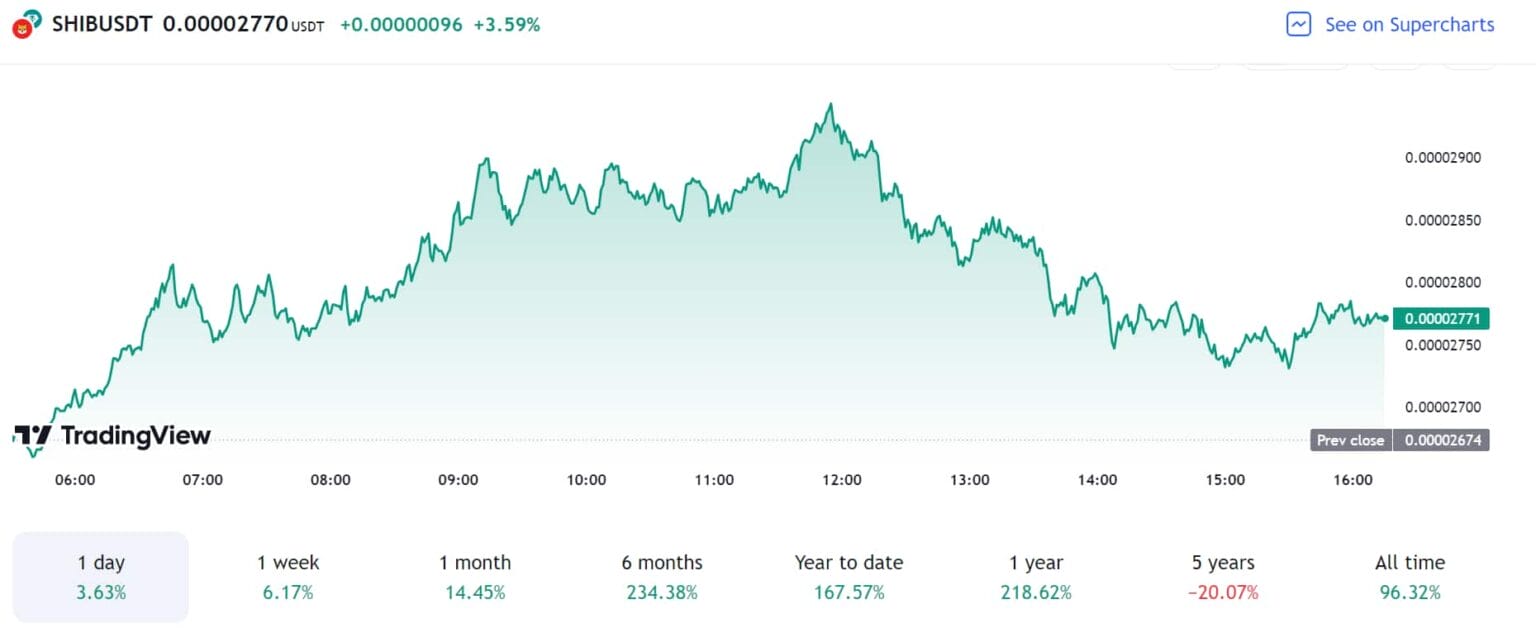Click the last-price dot at chart line end

1384,318
